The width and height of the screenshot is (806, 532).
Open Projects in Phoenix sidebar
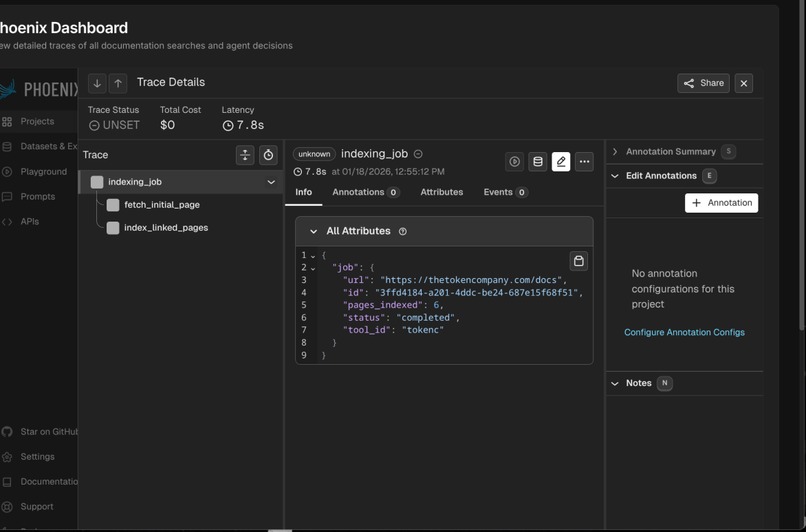(x=37, y=121)
